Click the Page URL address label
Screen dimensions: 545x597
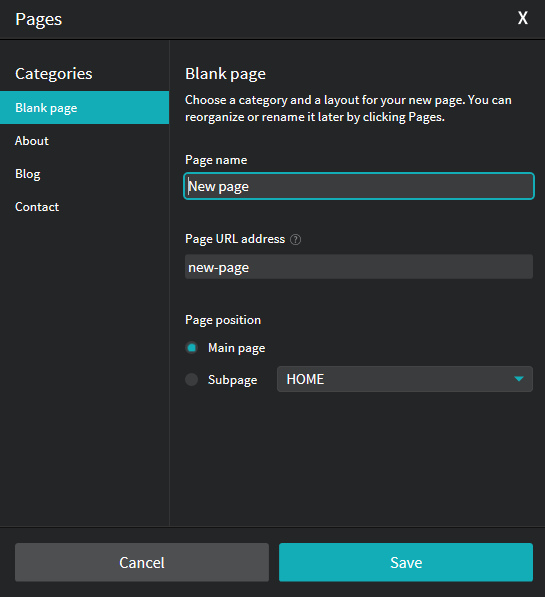tap(235, 239)
